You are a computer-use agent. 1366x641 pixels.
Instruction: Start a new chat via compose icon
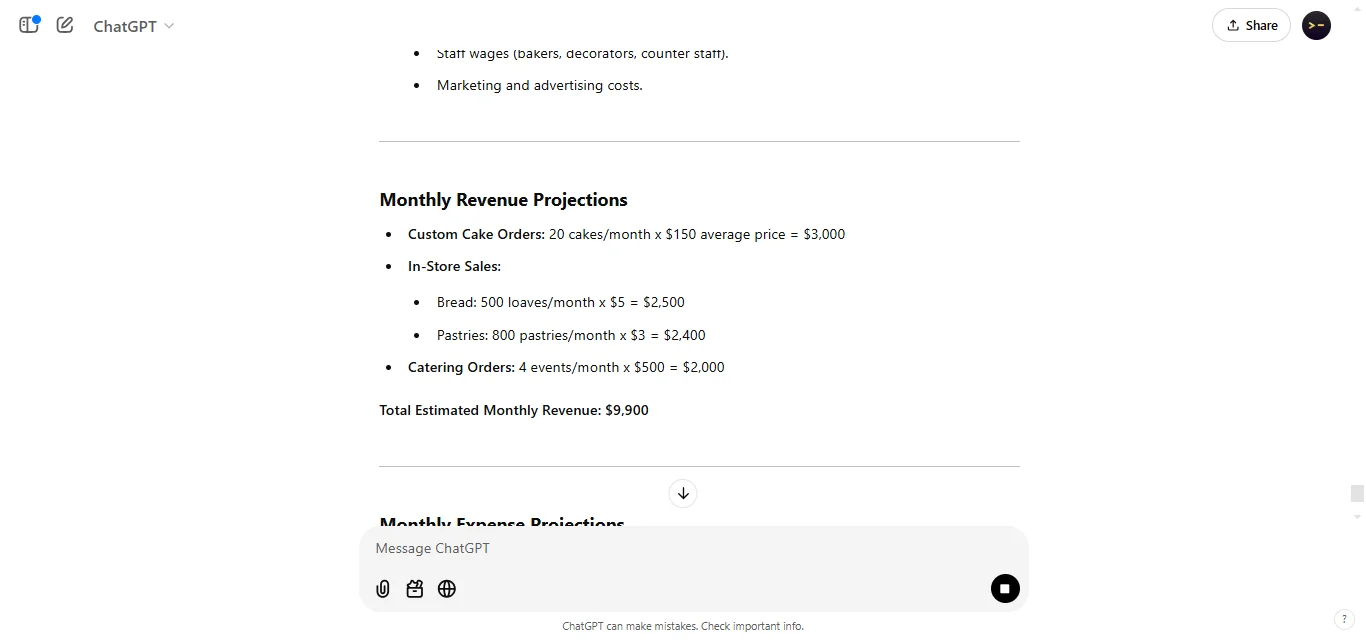point(64,25)
